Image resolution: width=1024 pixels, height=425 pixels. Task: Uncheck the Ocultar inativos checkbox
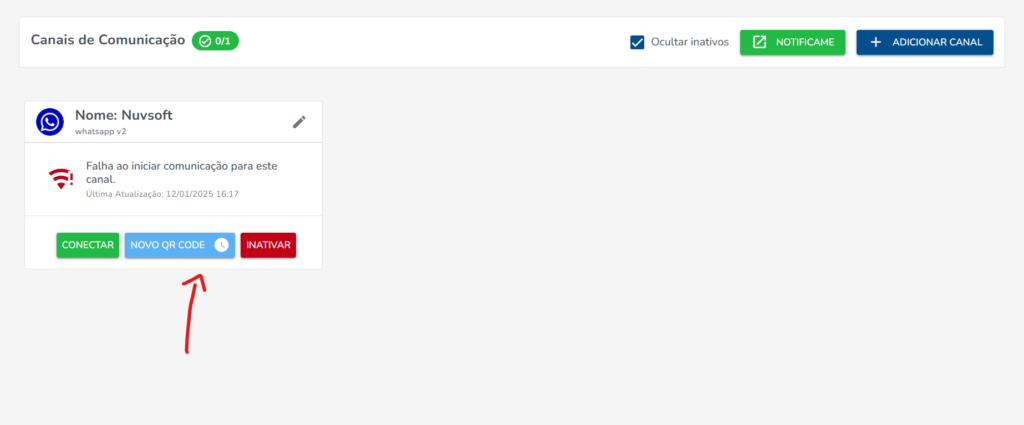point(637,42)
